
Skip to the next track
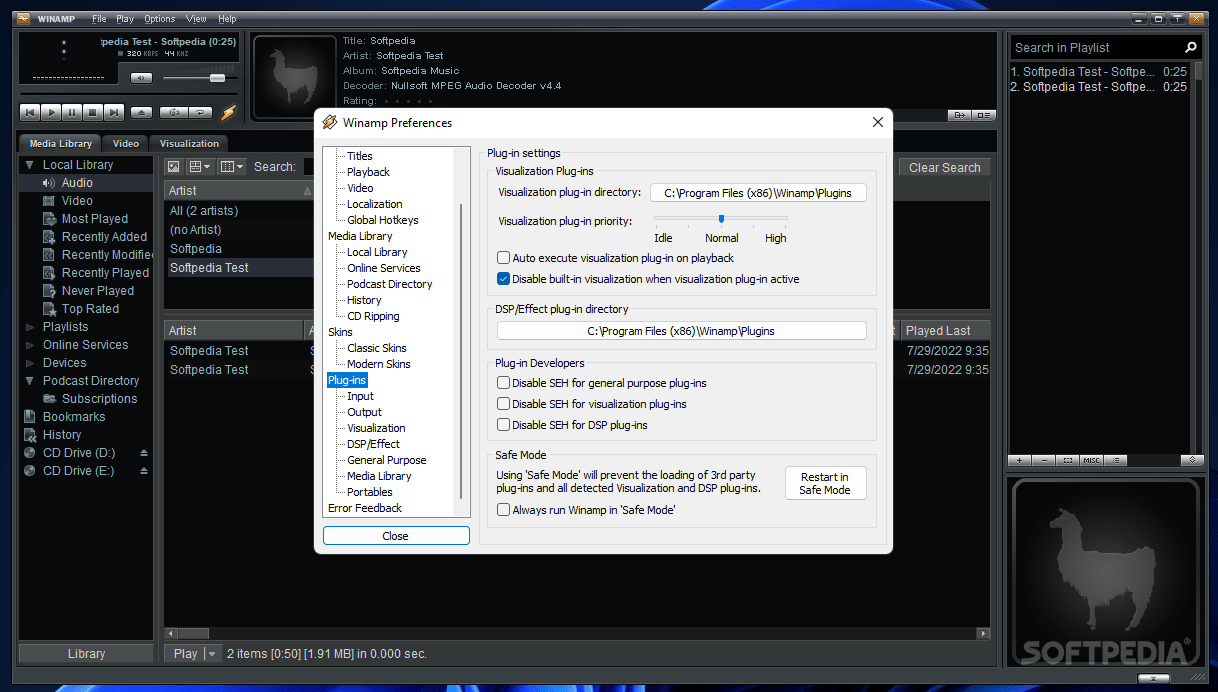pos(114,113)
